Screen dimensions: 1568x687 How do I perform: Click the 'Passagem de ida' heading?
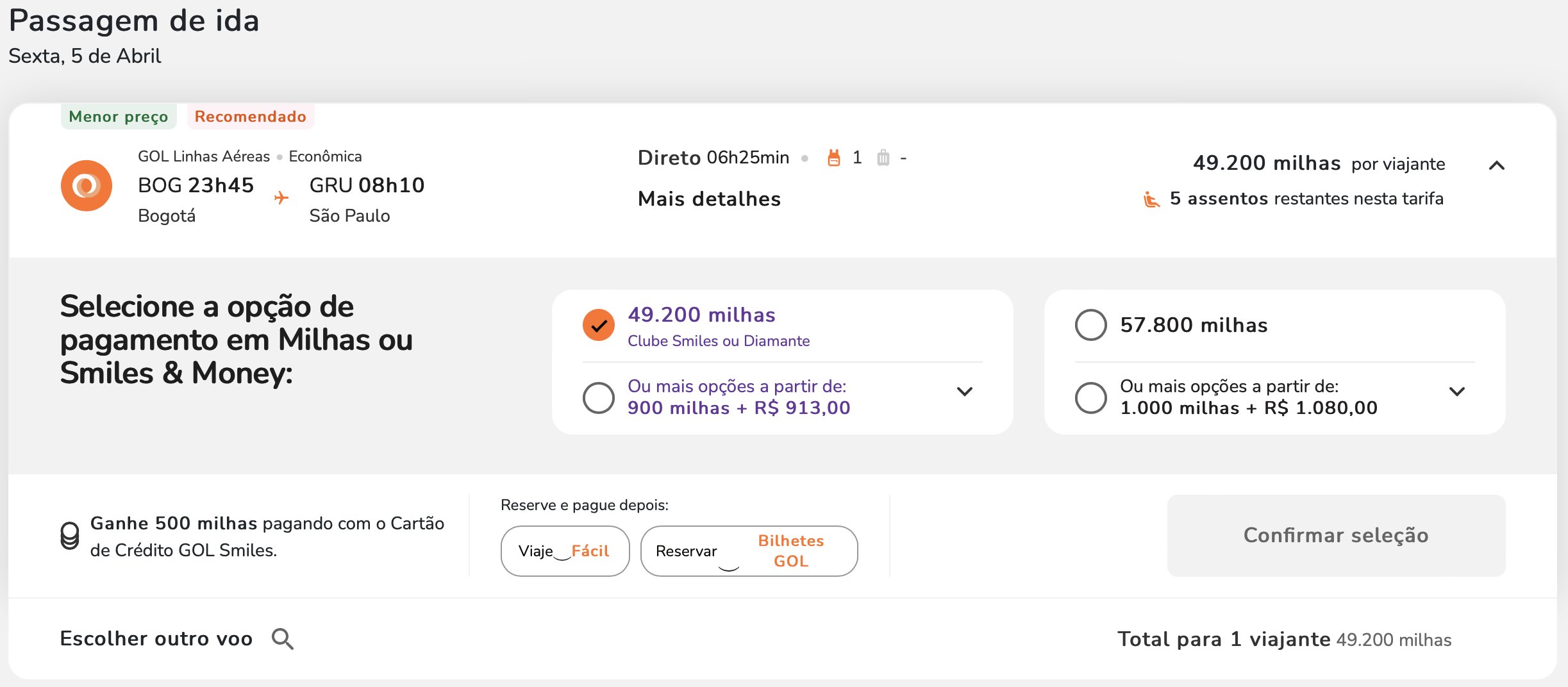(x=134, y=21)
